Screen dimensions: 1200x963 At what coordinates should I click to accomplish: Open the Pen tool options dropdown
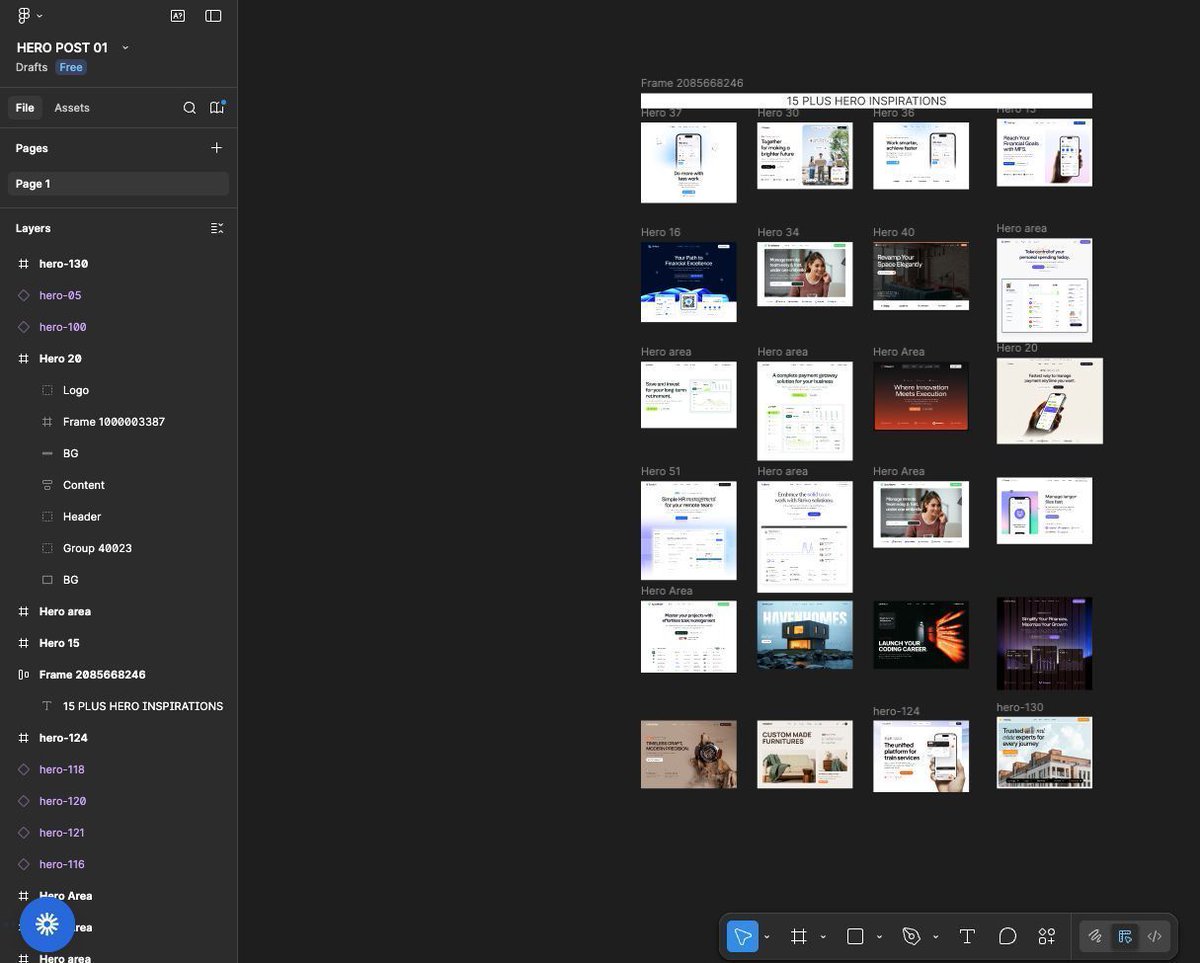point(935,937)
